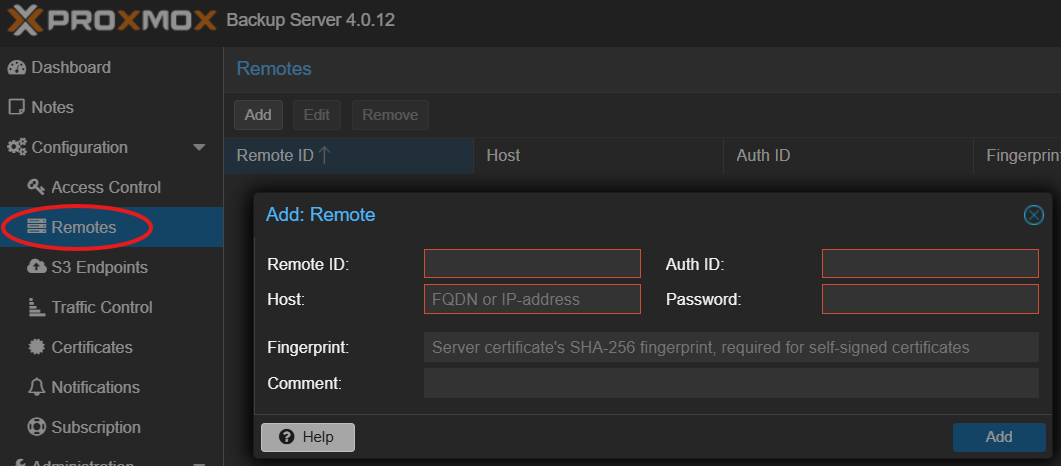
Task: Focus the Remote ID input field
Action: click(532, 264)
